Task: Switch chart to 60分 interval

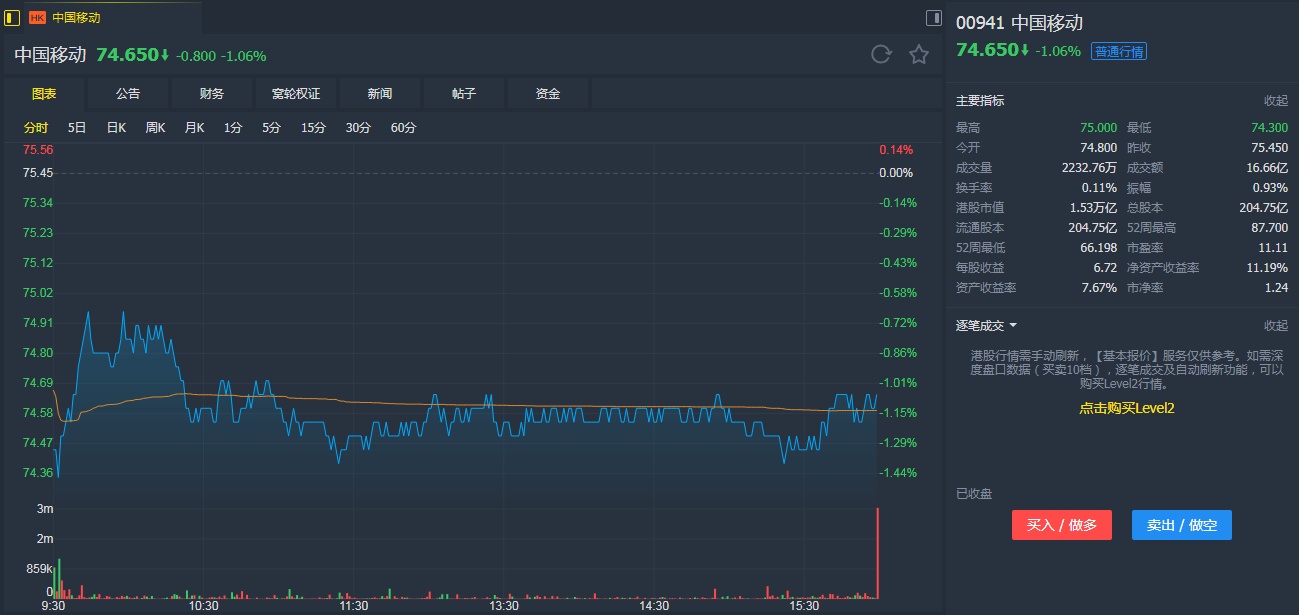Action: (403, 128)
